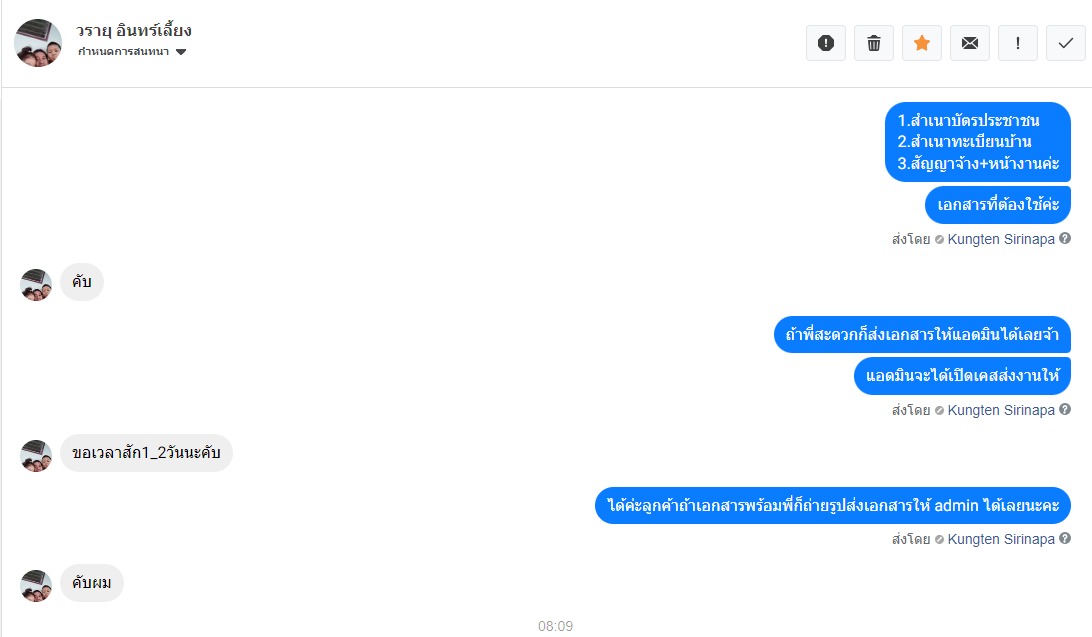Delete conversation with the trash icon

[873, 43]
